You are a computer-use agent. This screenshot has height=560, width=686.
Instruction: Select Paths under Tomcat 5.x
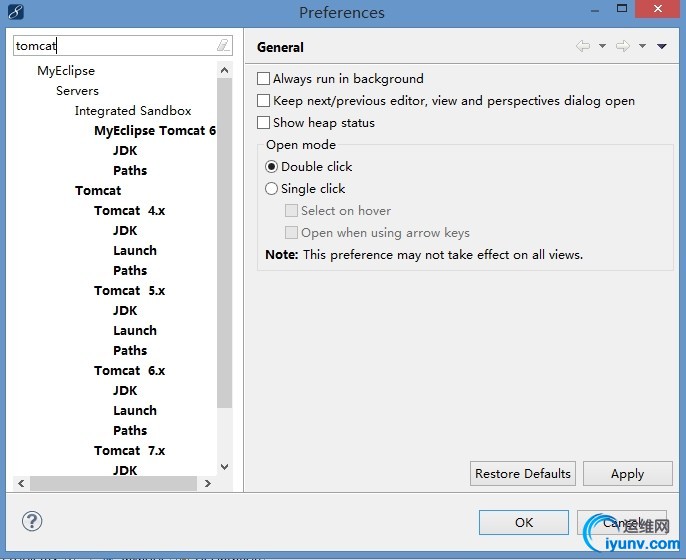click(x=130, y=351)
